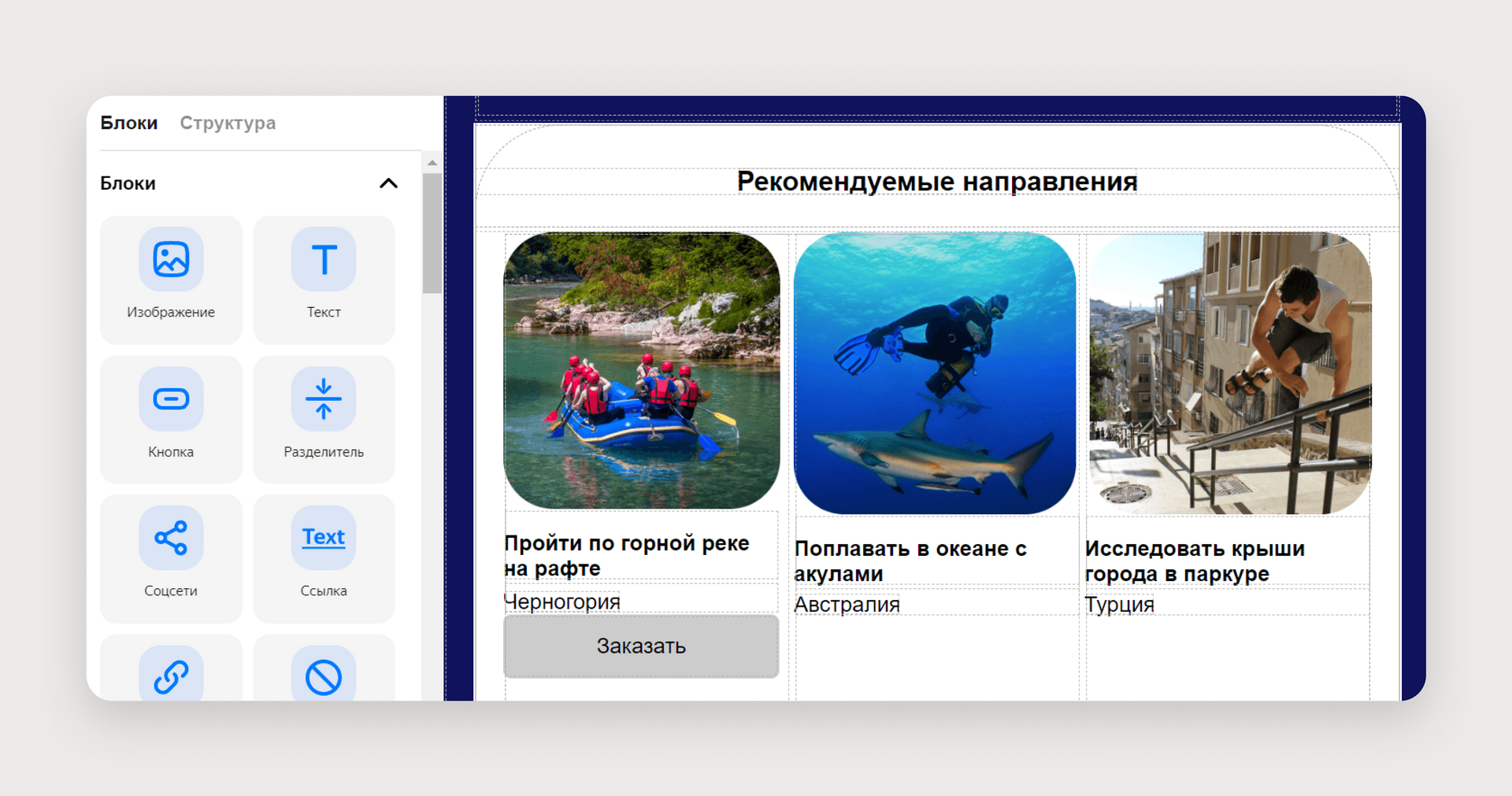The height and width of the screenshot is (796, 1512).
Task: Switch to the Структура tab
Action: (x=228, y=123)
